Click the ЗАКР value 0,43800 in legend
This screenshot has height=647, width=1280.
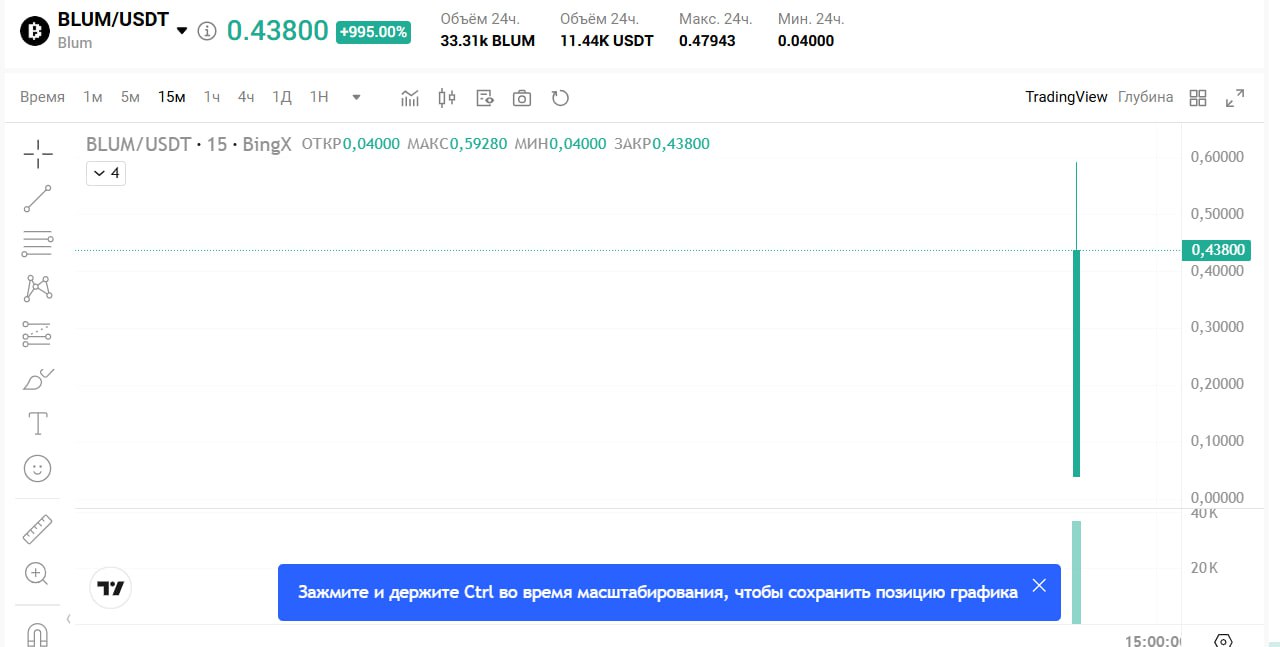[681, 144]
